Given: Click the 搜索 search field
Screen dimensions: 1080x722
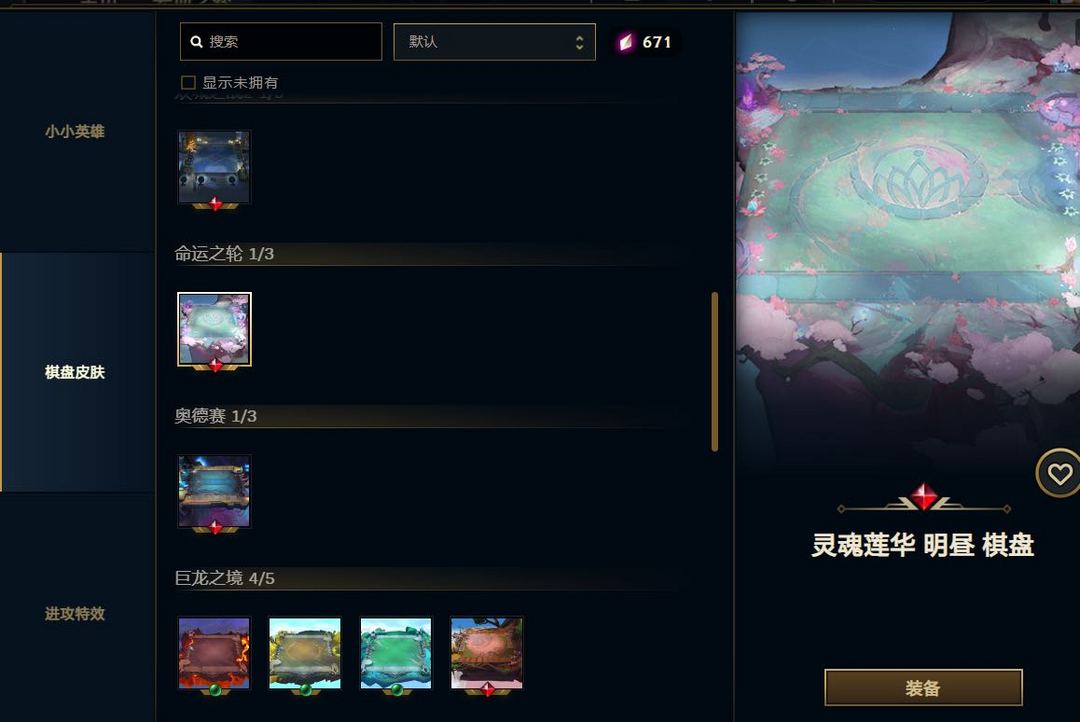Looking at the screenshot, I should (x=281, y=41).
